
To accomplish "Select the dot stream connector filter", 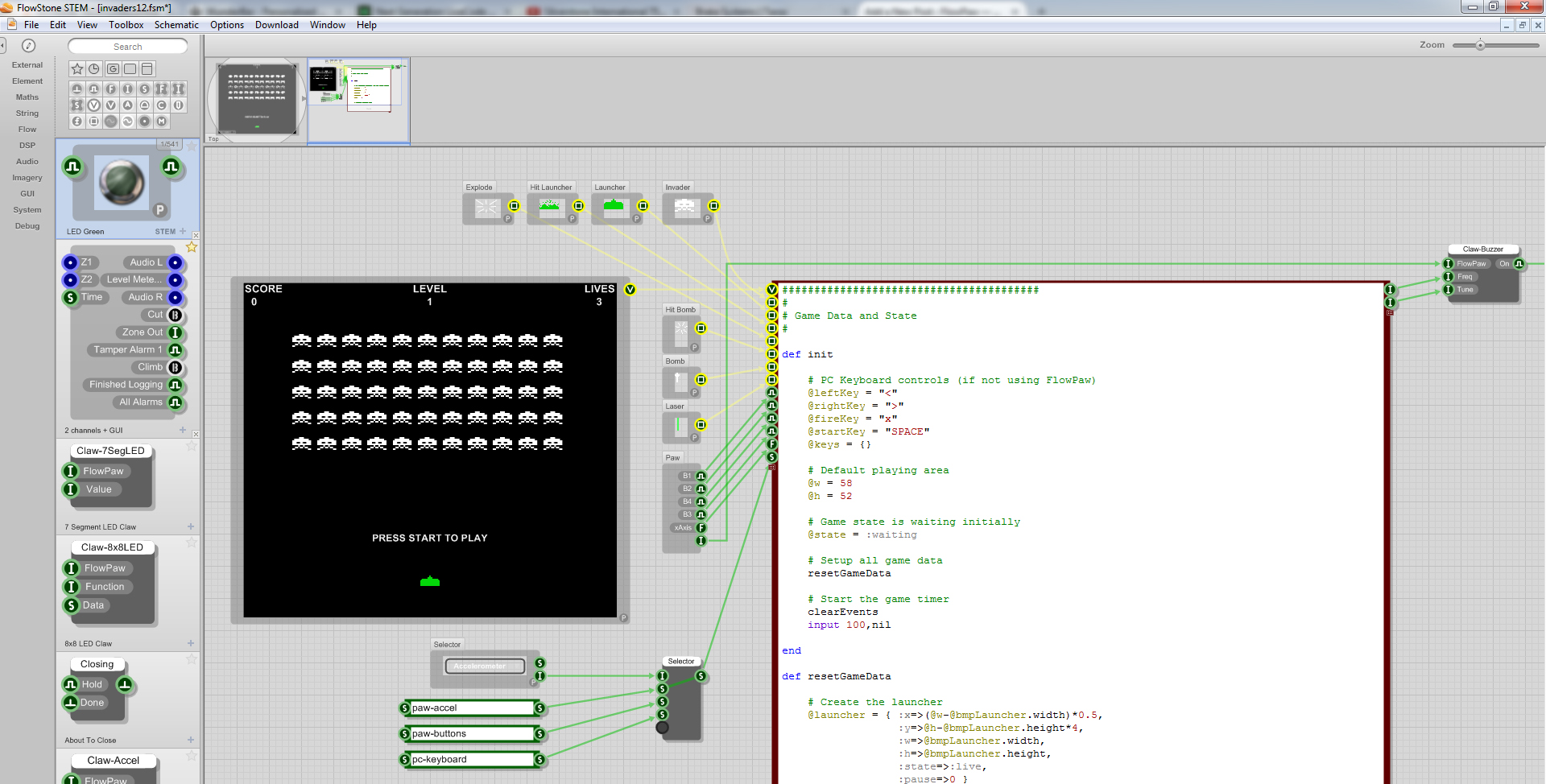I will 145,121.
